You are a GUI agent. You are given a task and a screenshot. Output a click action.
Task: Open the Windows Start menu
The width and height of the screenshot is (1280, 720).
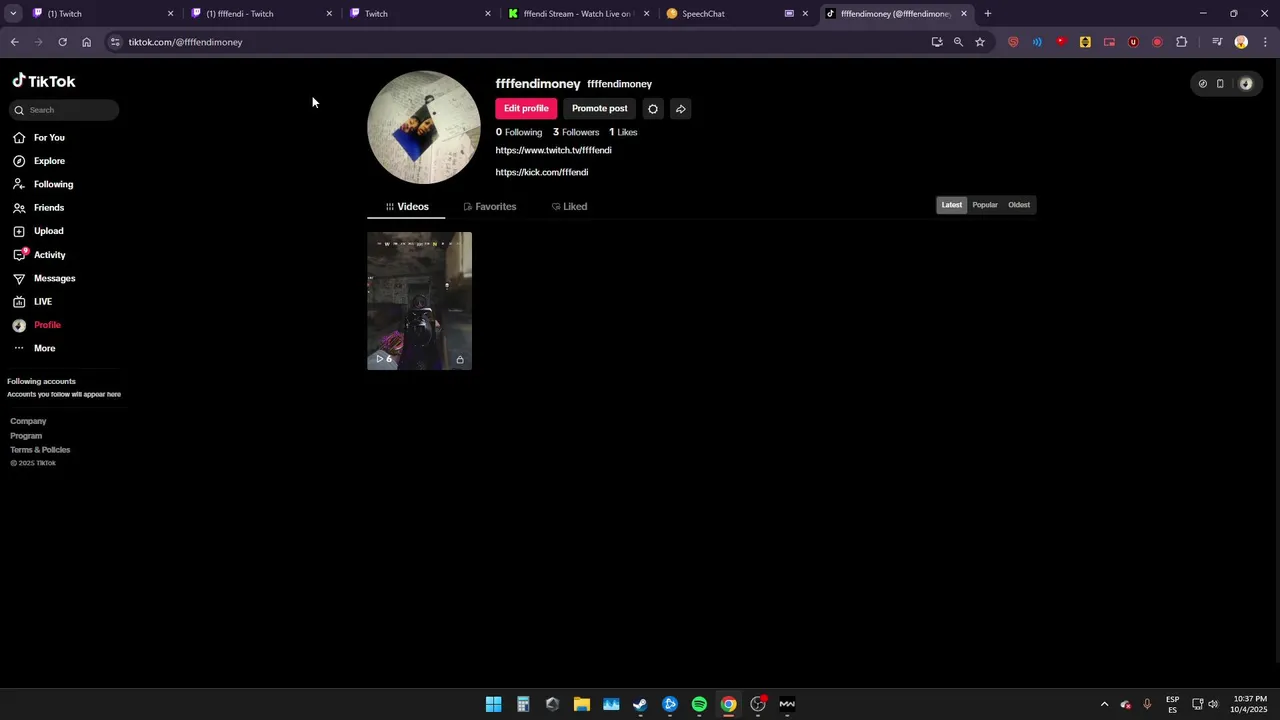(x=493, y=704)
